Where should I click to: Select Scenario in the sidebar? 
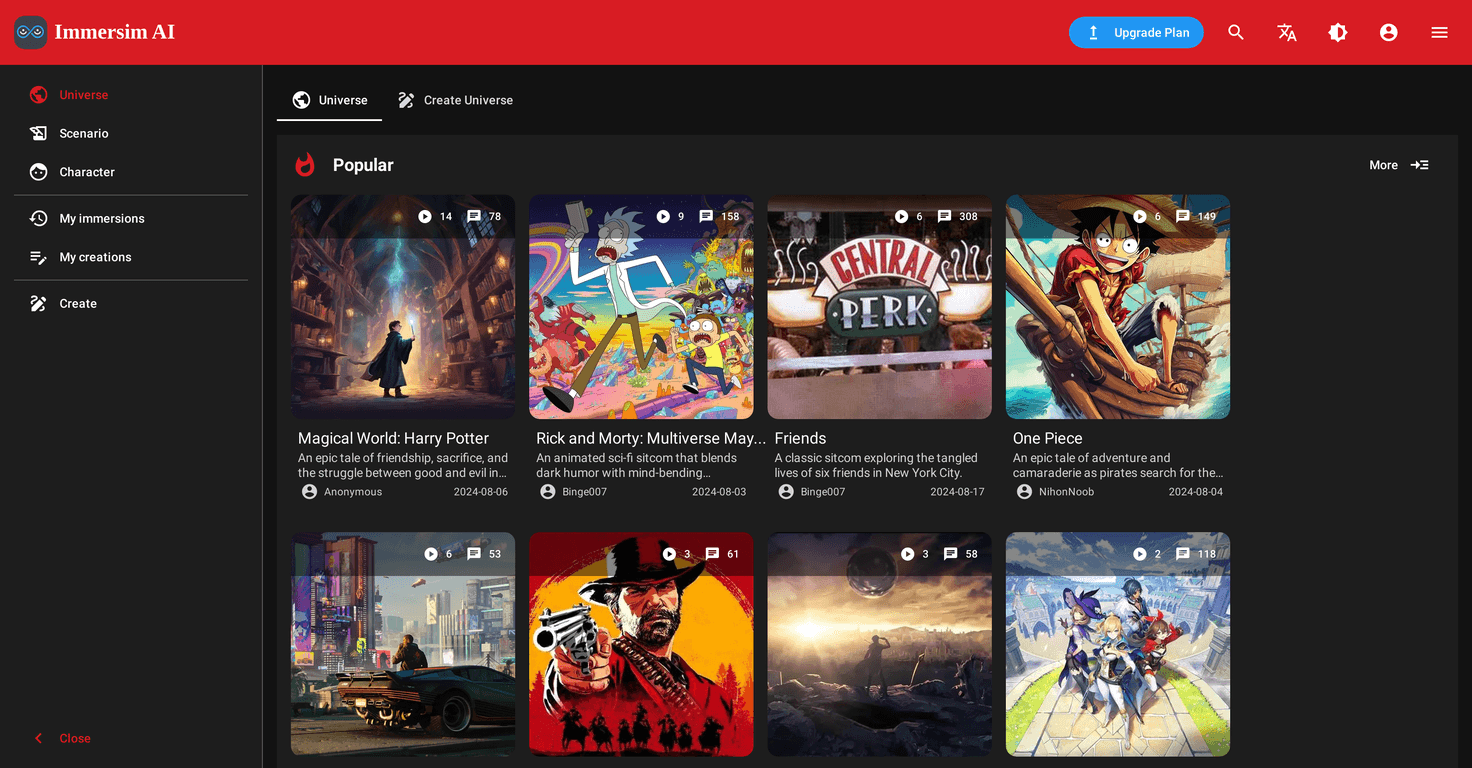[x=83, y=133]
